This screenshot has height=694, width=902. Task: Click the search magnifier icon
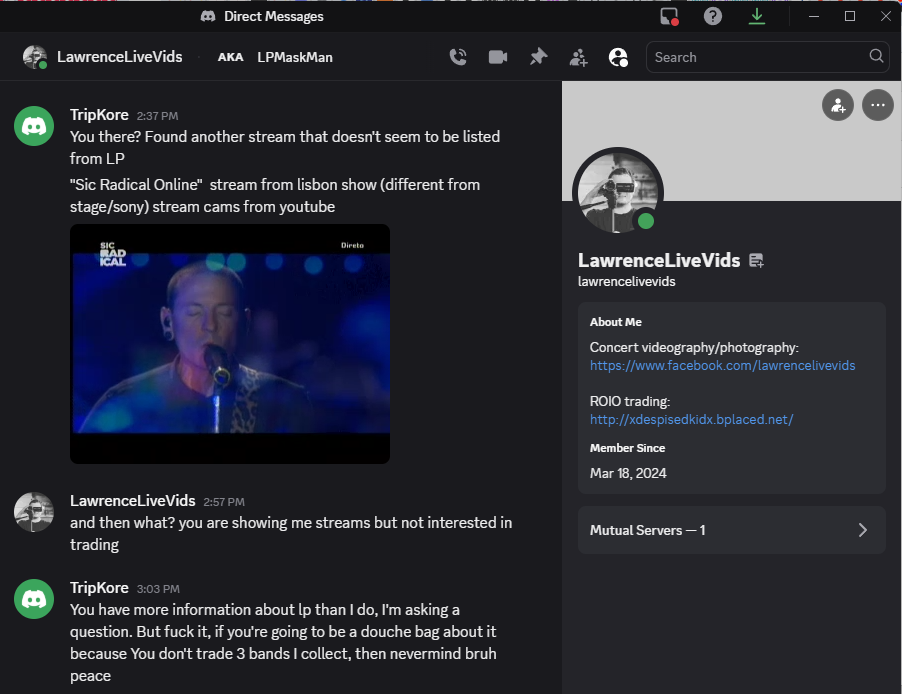tap(876, 57)
